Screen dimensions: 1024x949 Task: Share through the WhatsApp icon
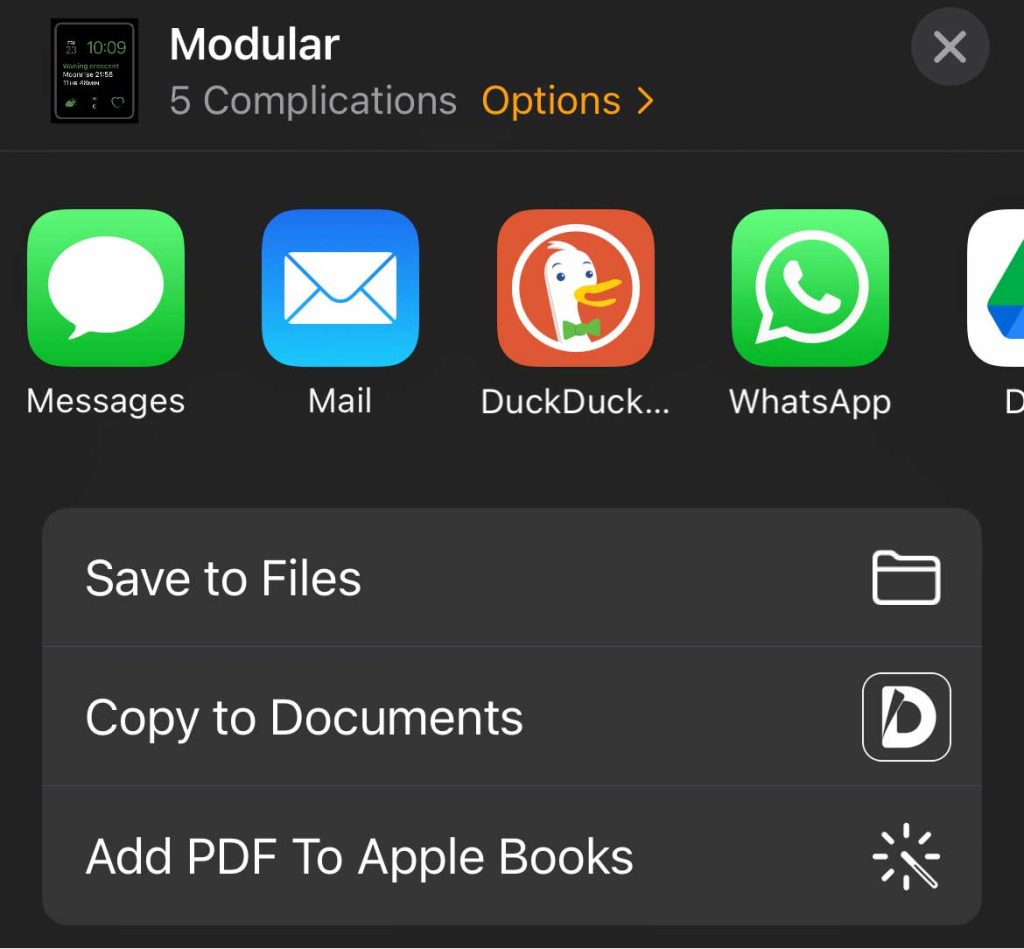coord(810,287)
